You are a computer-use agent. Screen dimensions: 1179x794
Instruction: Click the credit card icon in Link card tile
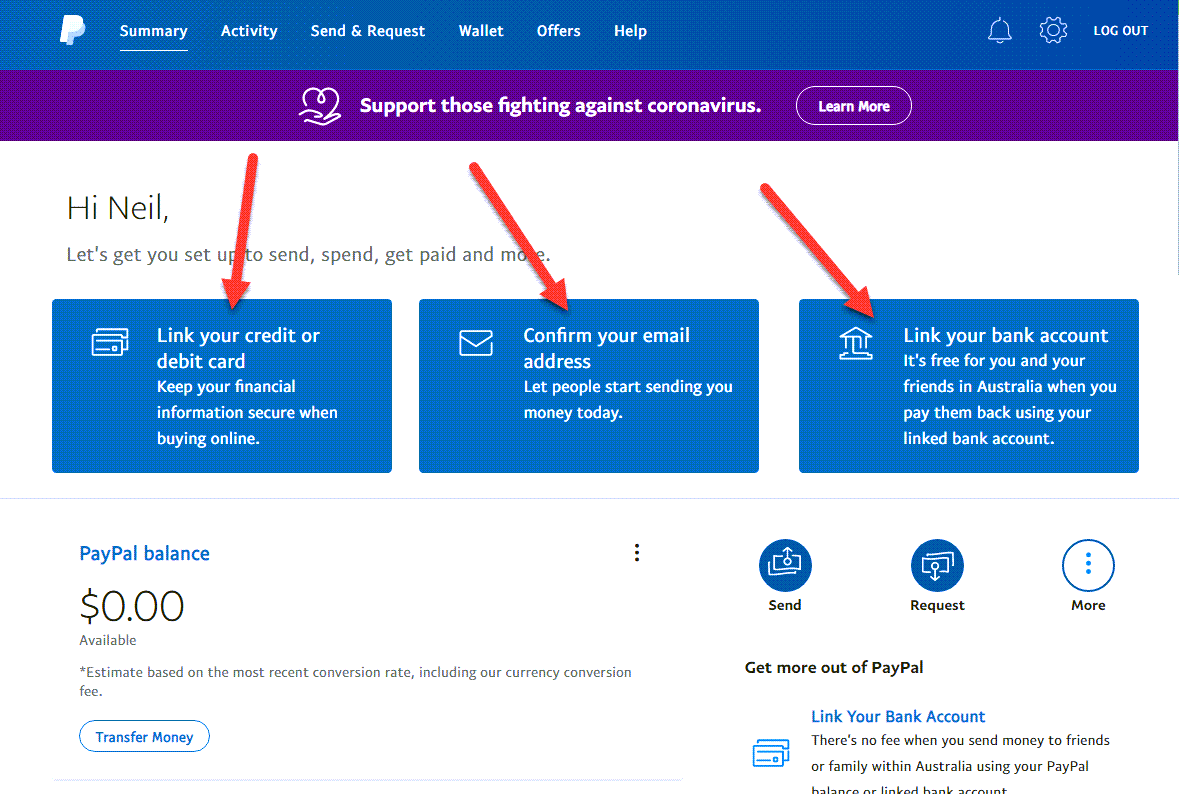[x=110, y=342]
